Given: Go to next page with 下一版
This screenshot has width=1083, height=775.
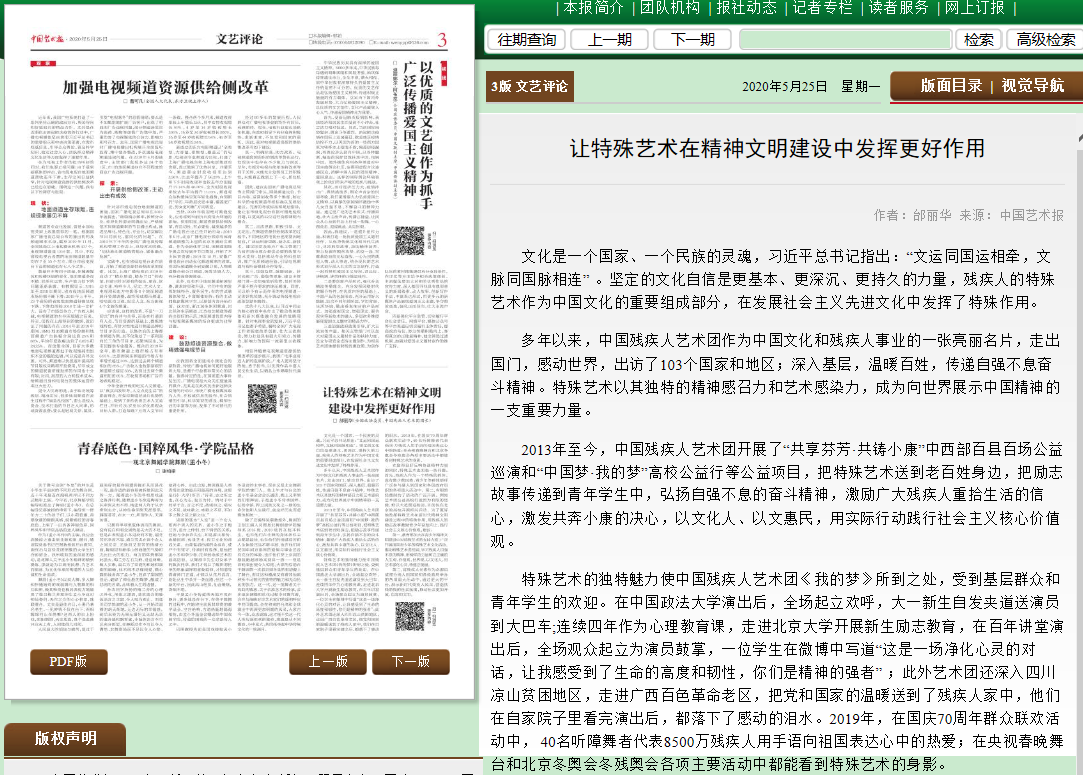Looking at the screenshot, I should pyautogui.click(x=410, y=662).
